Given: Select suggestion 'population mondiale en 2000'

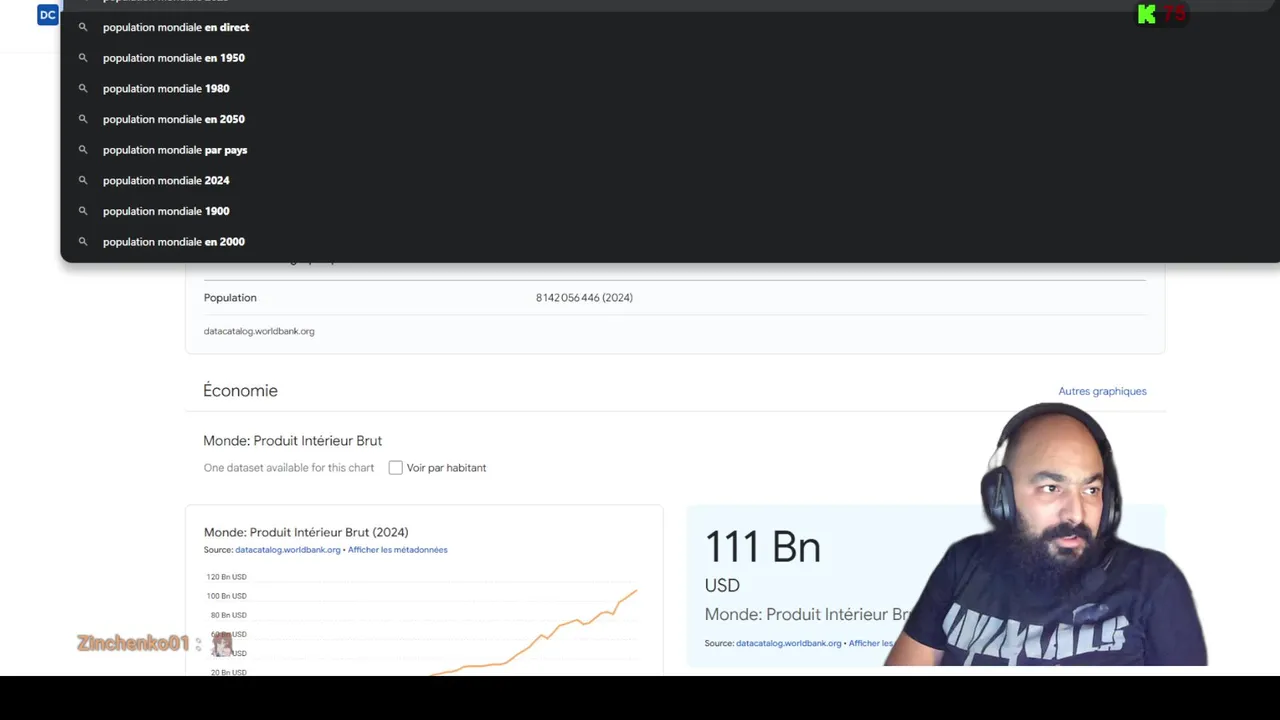Looking at the screenshot, I should point(670,242).
